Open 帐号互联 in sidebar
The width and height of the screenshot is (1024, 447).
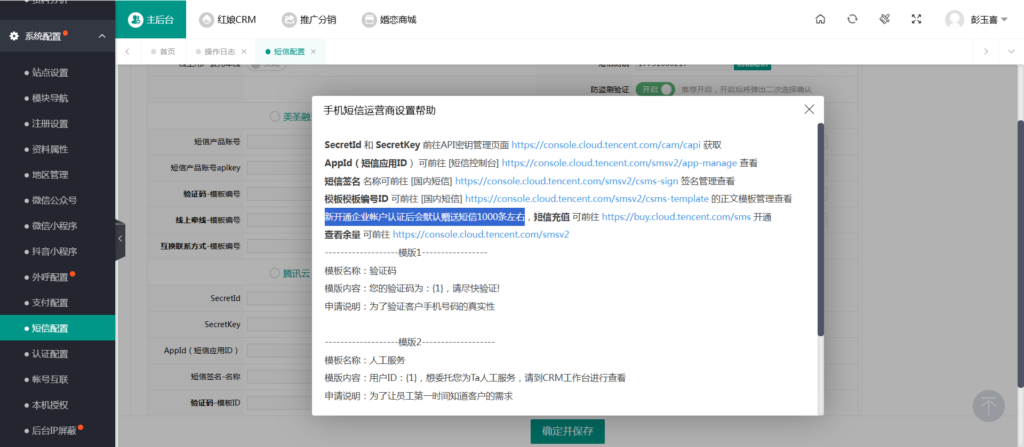[x=50, y=379]
